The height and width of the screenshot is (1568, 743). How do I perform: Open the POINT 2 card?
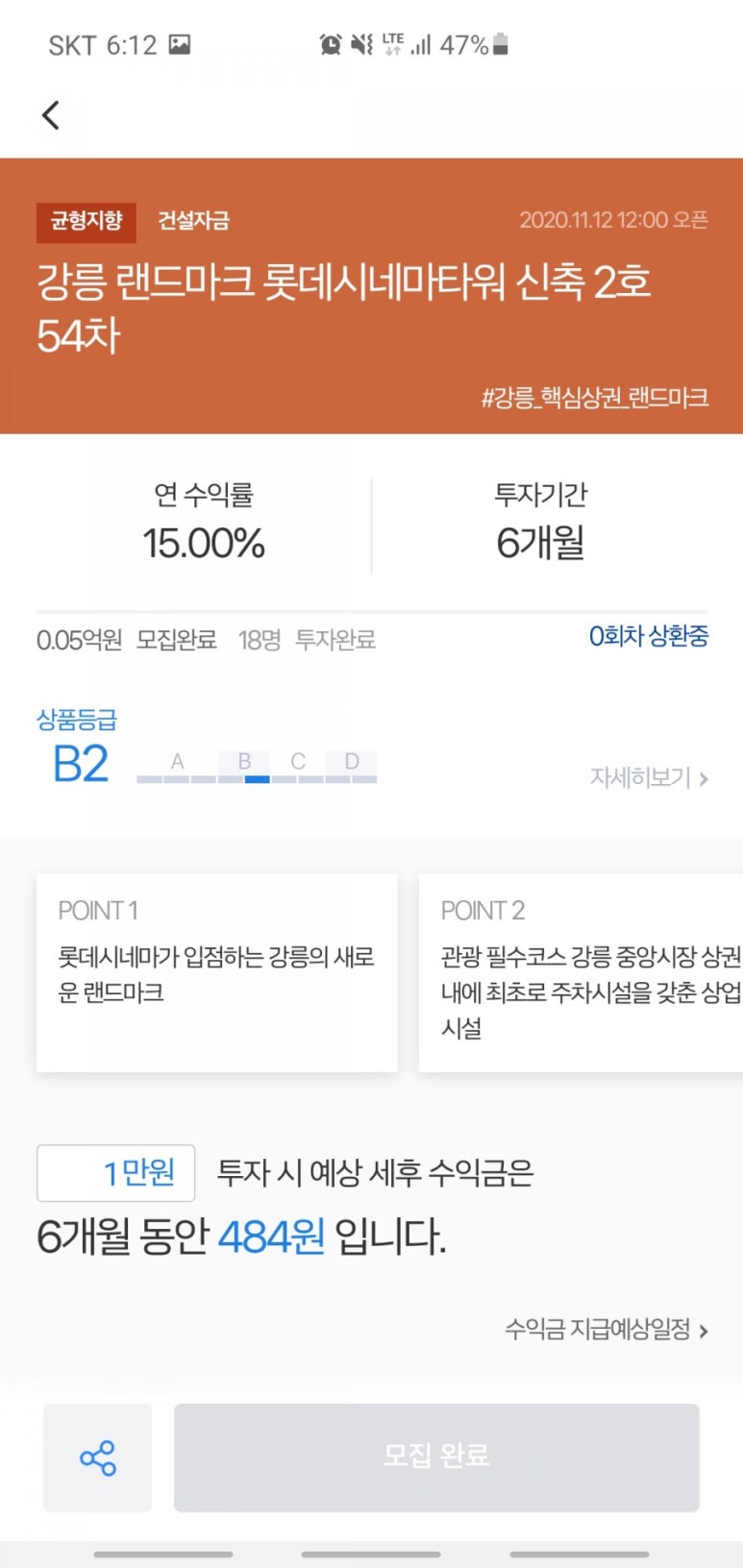coord(581,972)
